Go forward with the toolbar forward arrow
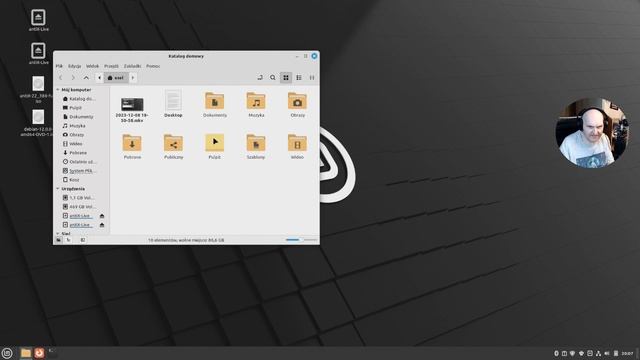640x360 pixels. click(73, 78)
